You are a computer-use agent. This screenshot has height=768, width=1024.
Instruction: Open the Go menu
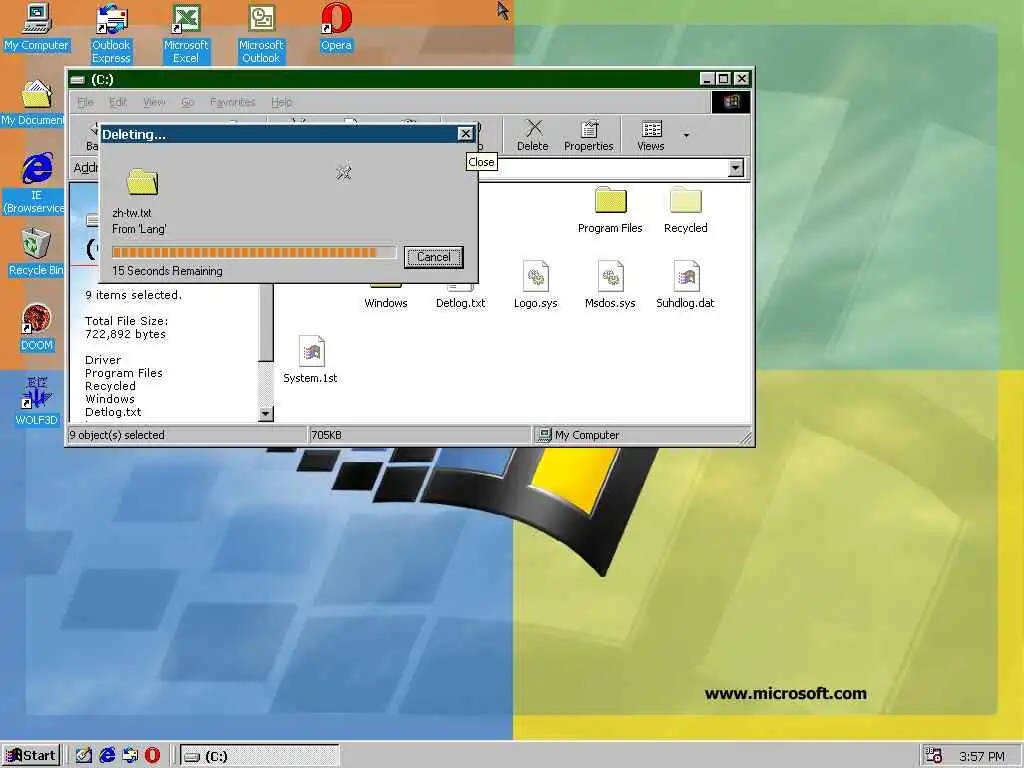pyautogui.click(x=187, y=102)
